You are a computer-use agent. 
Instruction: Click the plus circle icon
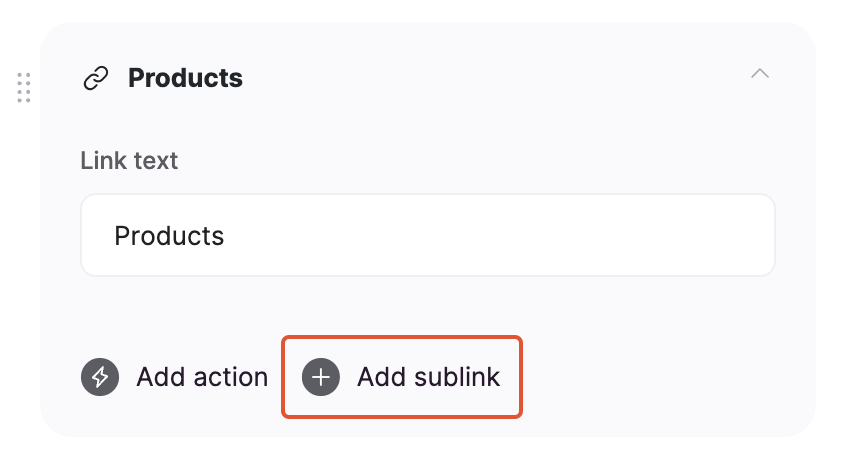pos(321,377)
